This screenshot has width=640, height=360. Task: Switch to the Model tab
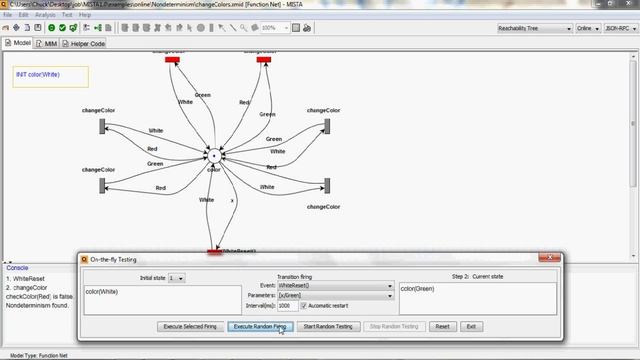(x=18, y=43)
